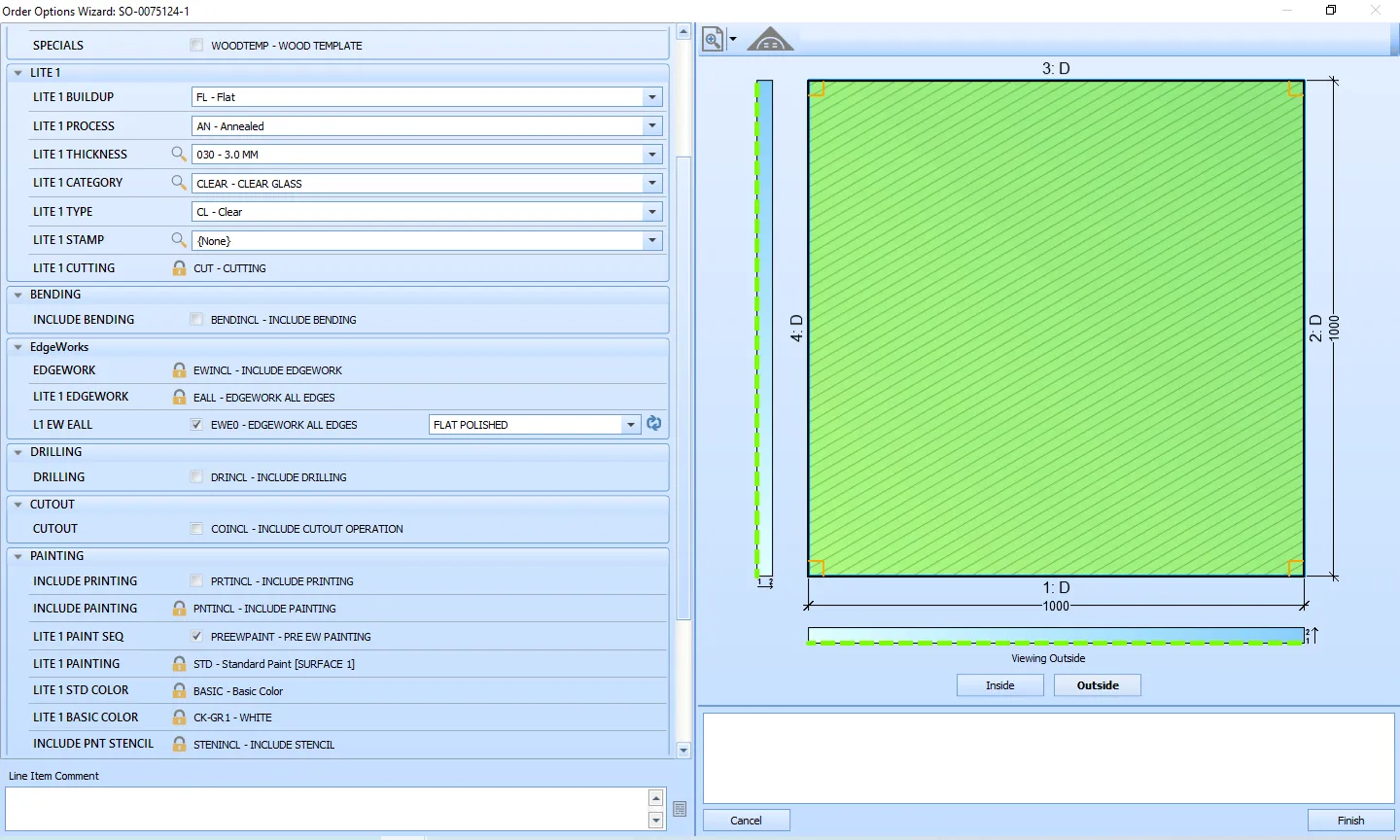Image resolution: width=1400 pixels, height=840 pixels.
Task: Enable the WOODTEMP wood template checkbox
Action: 196,45
